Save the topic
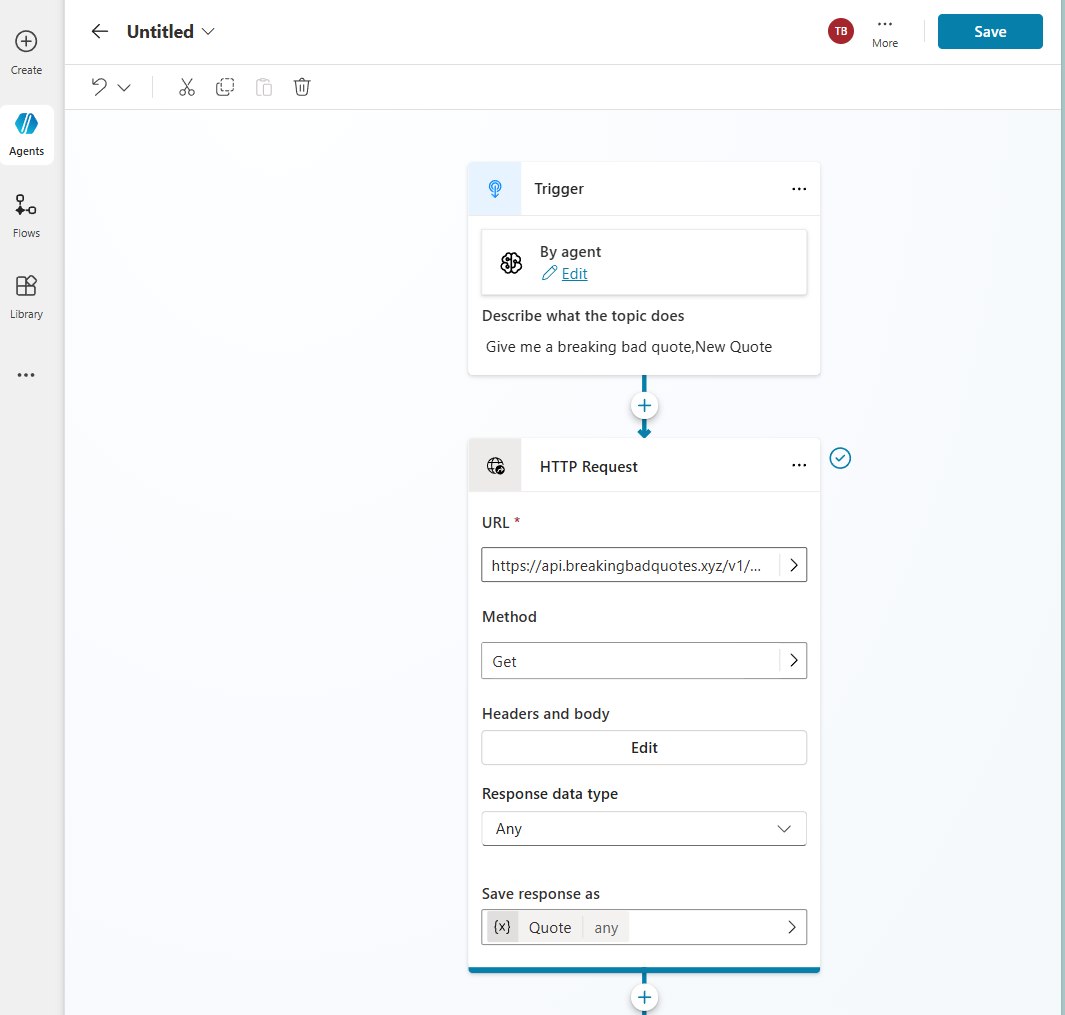 990,31
